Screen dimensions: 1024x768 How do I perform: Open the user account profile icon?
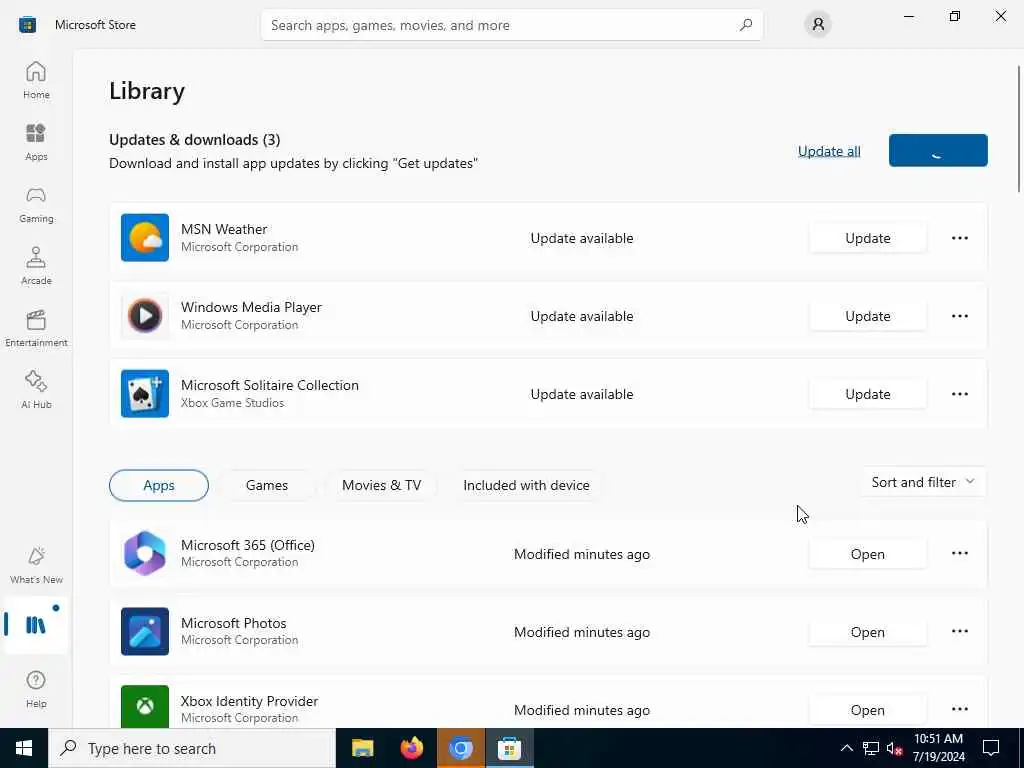click(818, 25)
